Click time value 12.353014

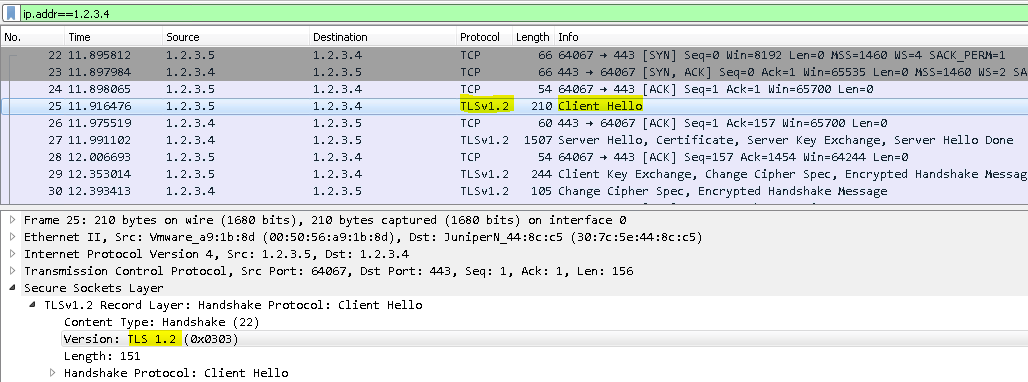click(x=99, y=174)
